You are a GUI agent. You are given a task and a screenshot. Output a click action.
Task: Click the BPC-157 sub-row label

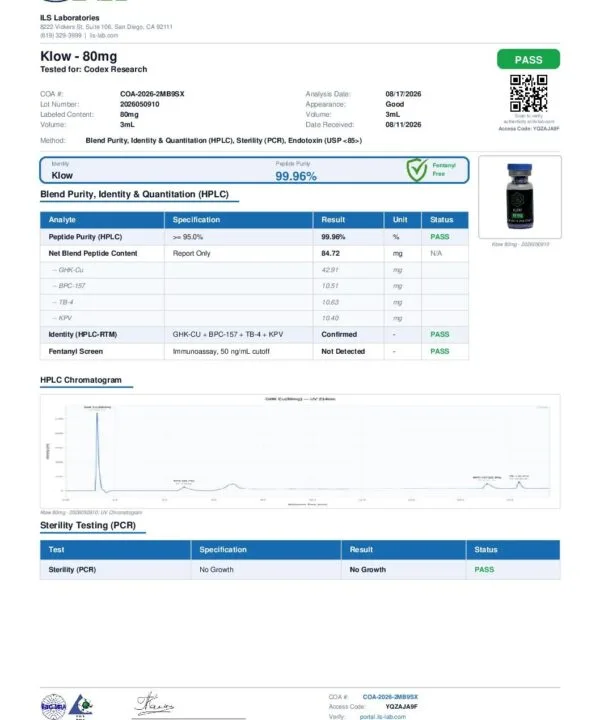pos(69,286)
